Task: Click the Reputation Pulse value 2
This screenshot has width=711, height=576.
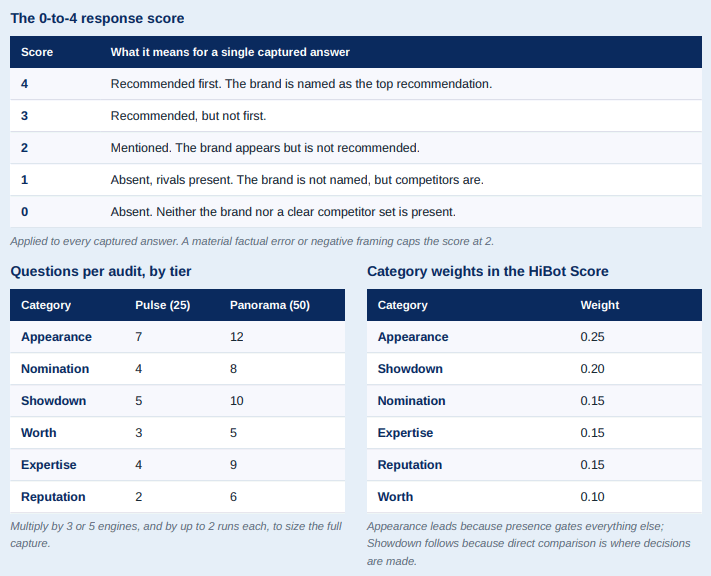Action: tap(138, 497)
